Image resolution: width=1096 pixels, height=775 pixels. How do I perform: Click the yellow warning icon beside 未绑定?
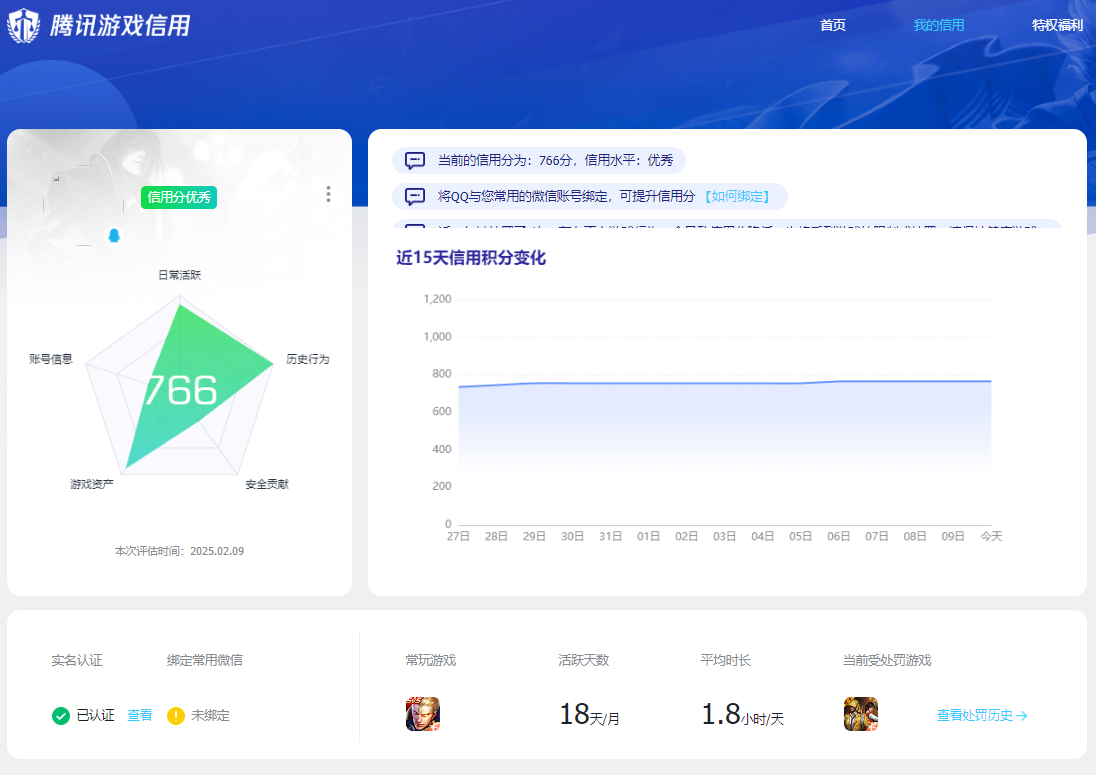[x=175, y=716]
